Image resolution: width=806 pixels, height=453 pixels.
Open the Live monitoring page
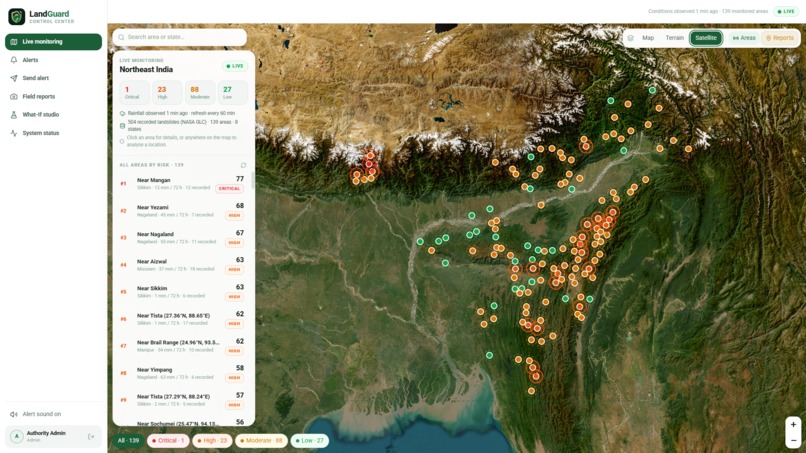53,42
